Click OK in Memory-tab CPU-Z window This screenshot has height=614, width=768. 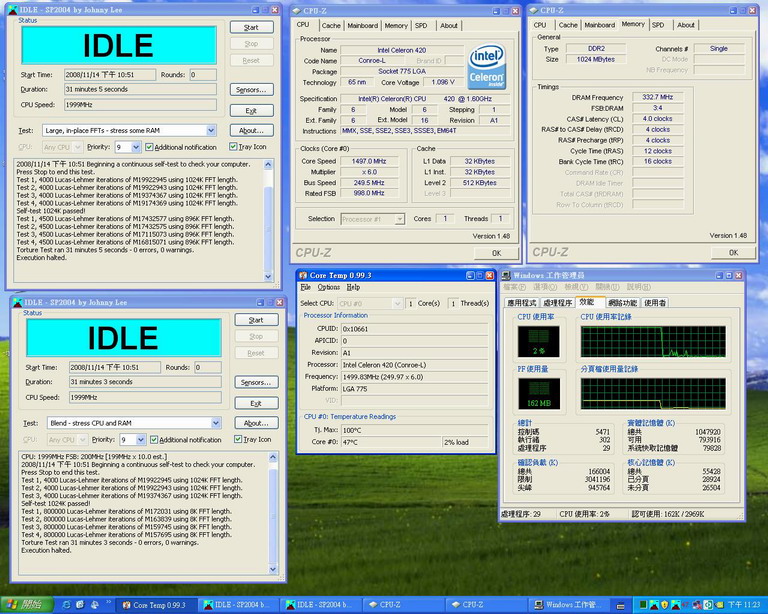(x=733, y=253)
